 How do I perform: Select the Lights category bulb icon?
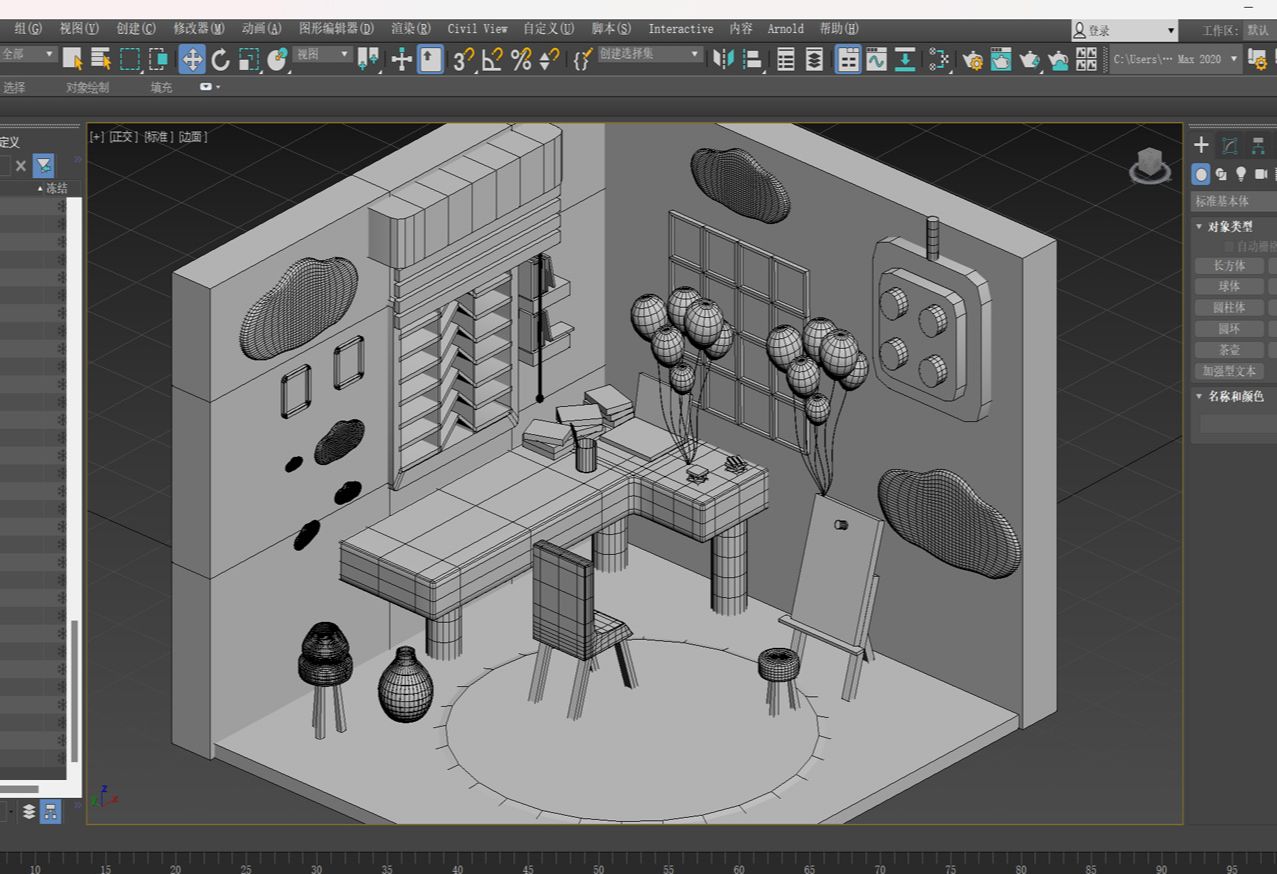(x=1241, y=174)
